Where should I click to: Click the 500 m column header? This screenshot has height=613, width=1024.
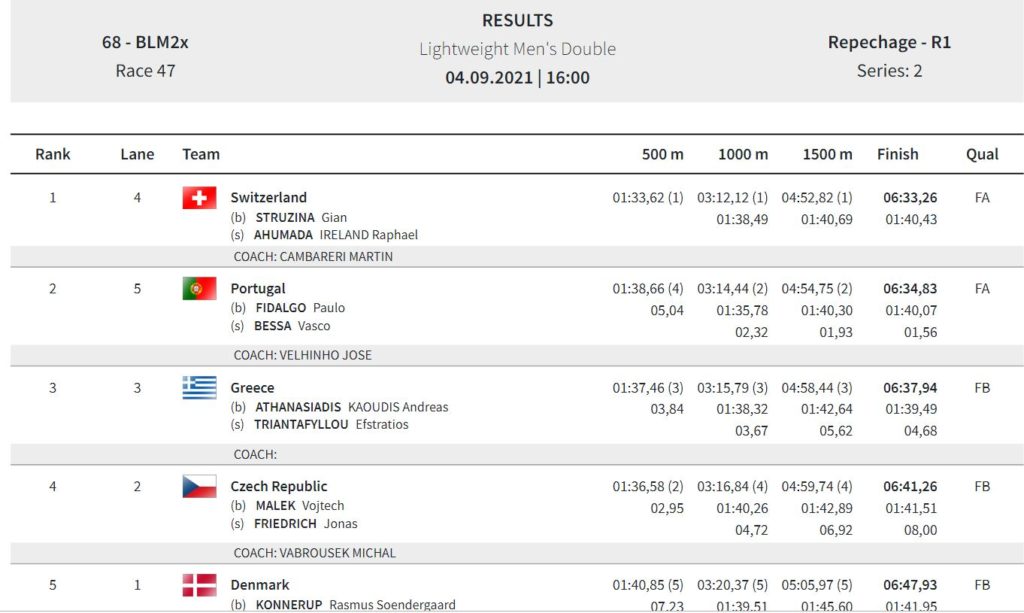[x=663, y=154]
